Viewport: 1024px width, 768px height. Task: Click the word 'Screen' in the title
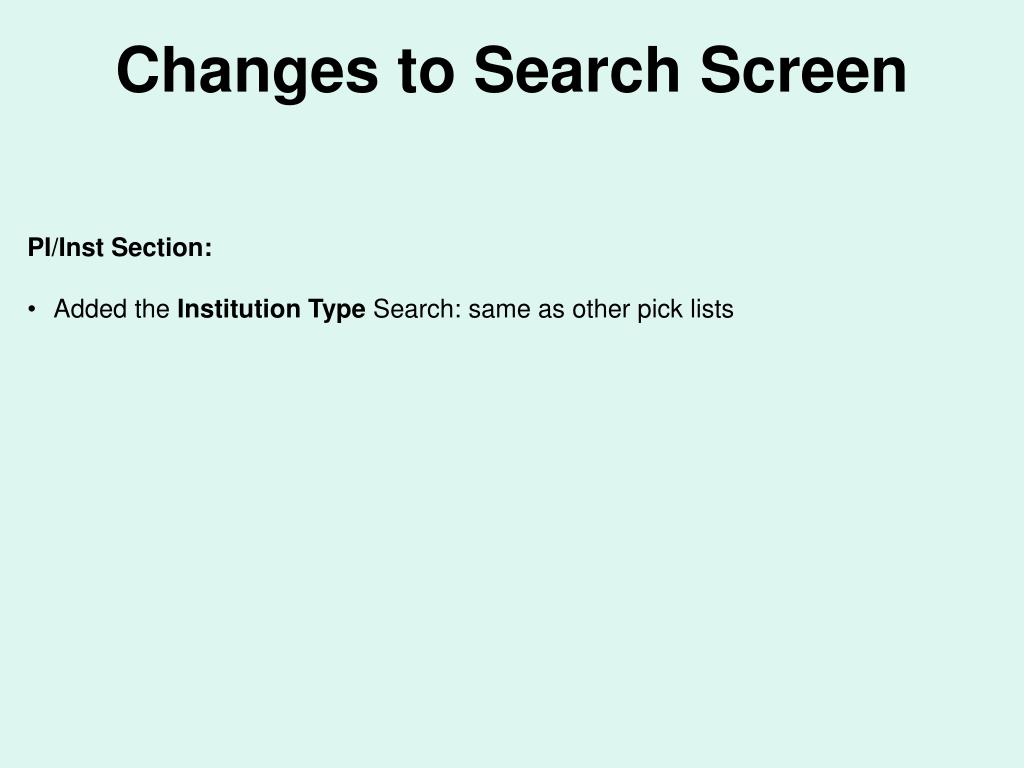pyautogui.click(x=803, y=70)
